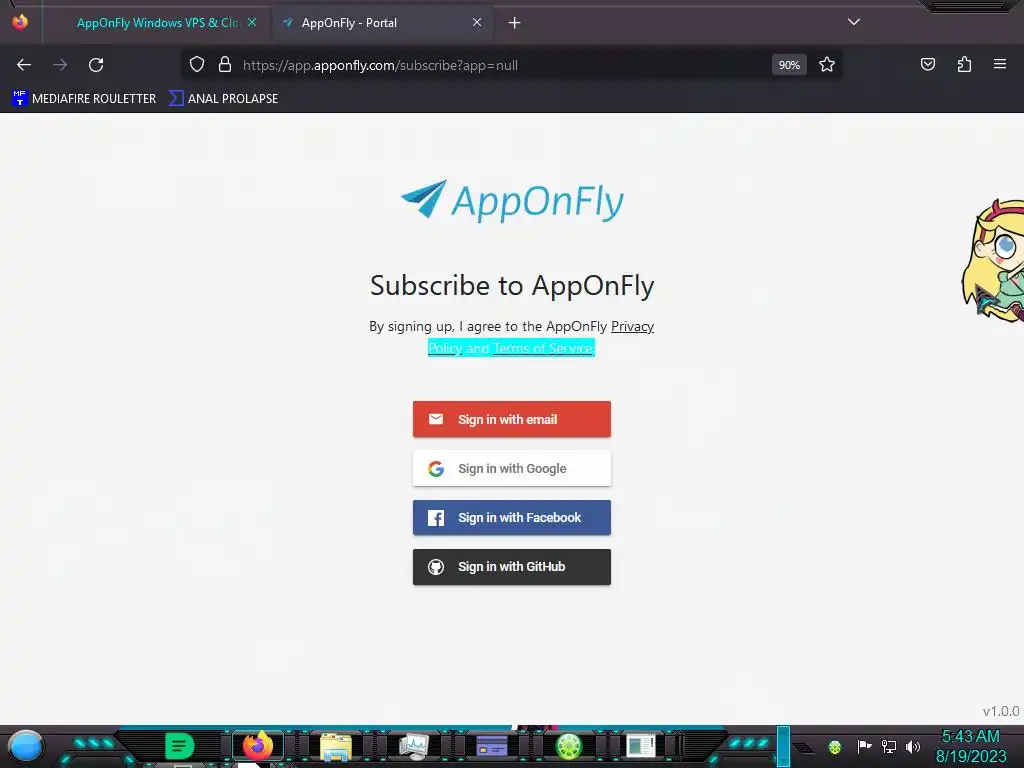Close the AppOnFly - Portal tab

(477, 22)
